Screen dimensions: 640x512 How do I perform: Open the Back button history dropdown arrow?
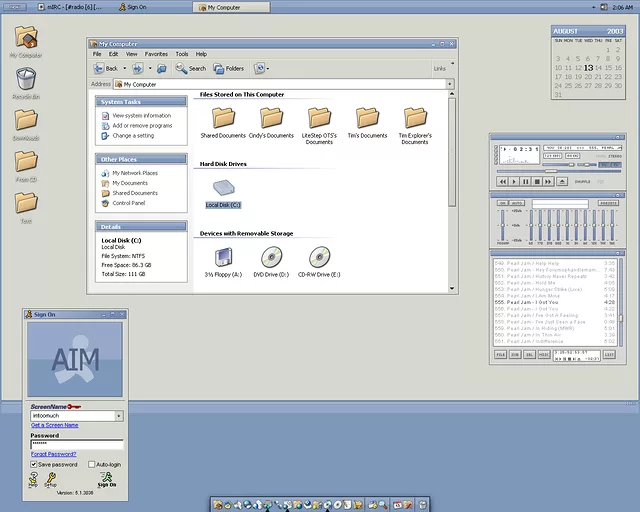coord(125,68)
